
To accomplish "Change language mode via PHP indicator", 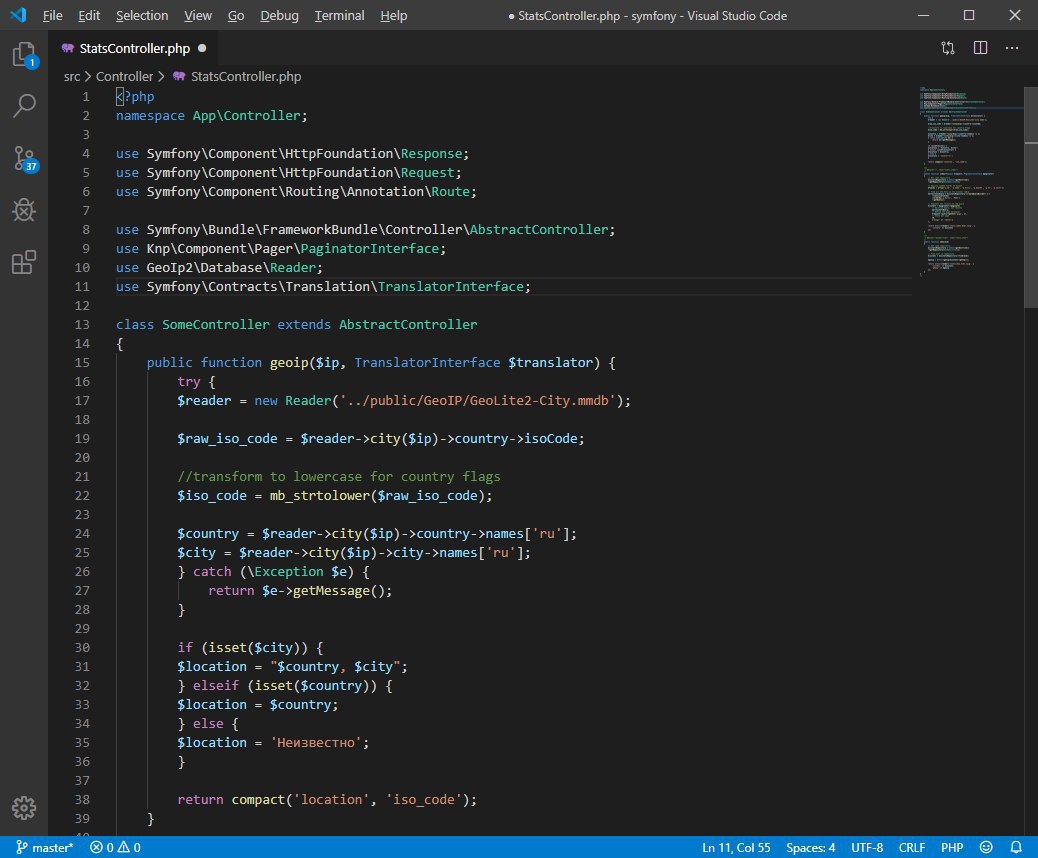I will [952, 847].
